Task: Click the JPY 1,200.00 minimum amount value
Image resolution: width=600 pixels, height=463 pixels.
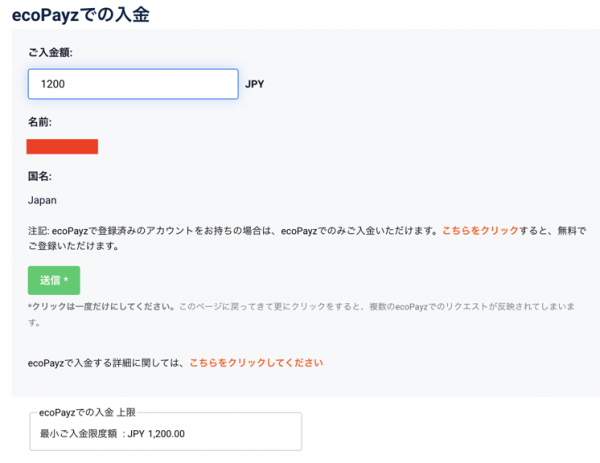Action: (x=156, y=434)
